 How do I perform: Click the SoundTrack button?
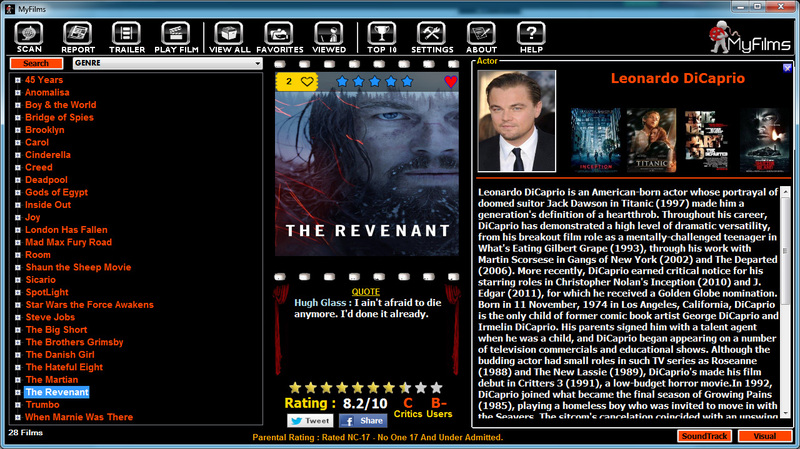pos(703,436)
